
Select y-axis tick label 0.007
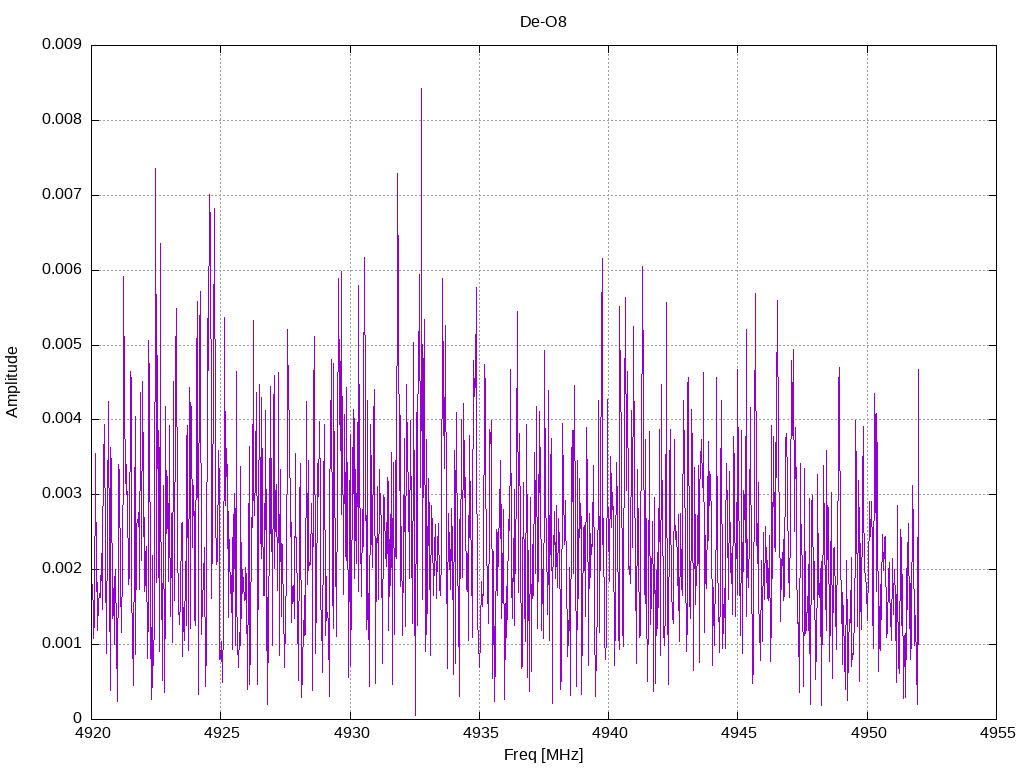click(x=62, y=195)
